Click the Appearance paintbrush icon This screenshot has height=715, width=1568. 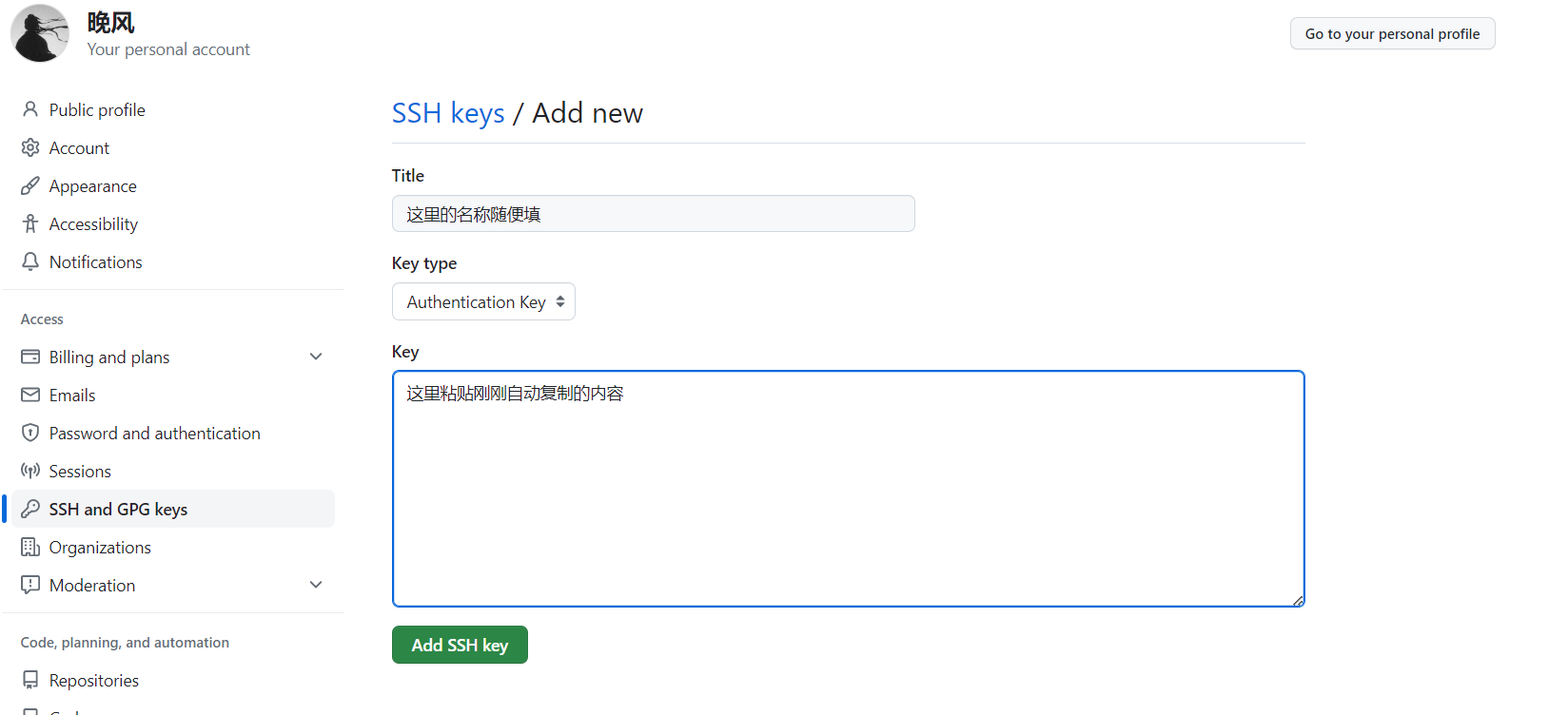pyautogui.click(x=30, y=185)
